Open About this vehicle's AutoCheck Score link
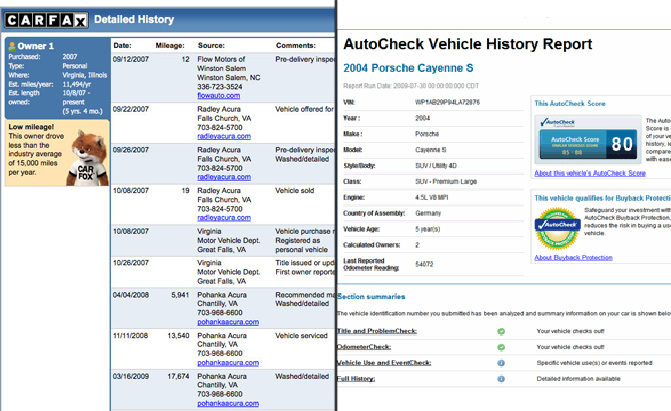 [x=590, y=173]
